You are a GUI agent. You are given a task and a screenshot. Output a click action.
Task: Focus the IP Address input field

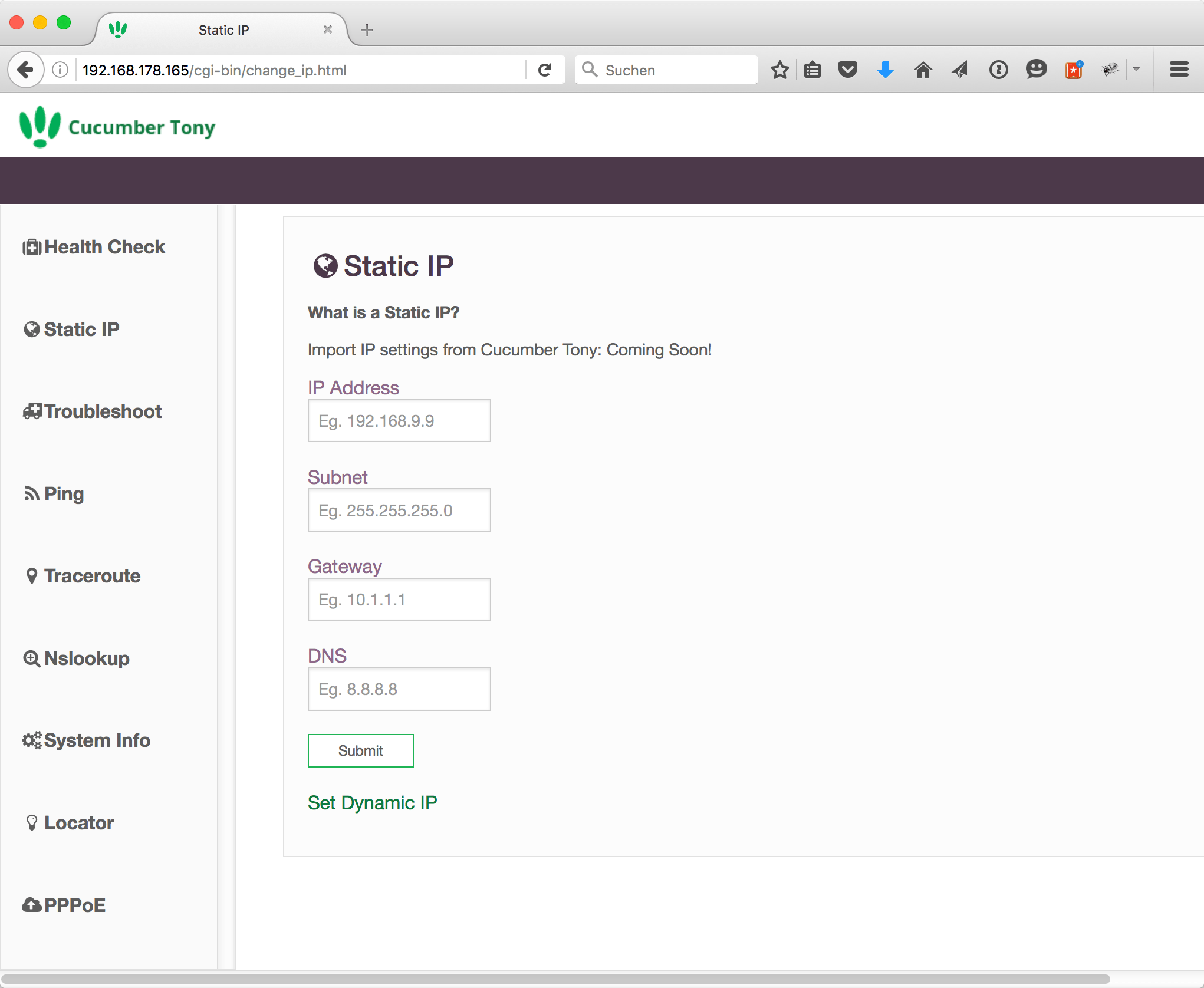point(399,420)
